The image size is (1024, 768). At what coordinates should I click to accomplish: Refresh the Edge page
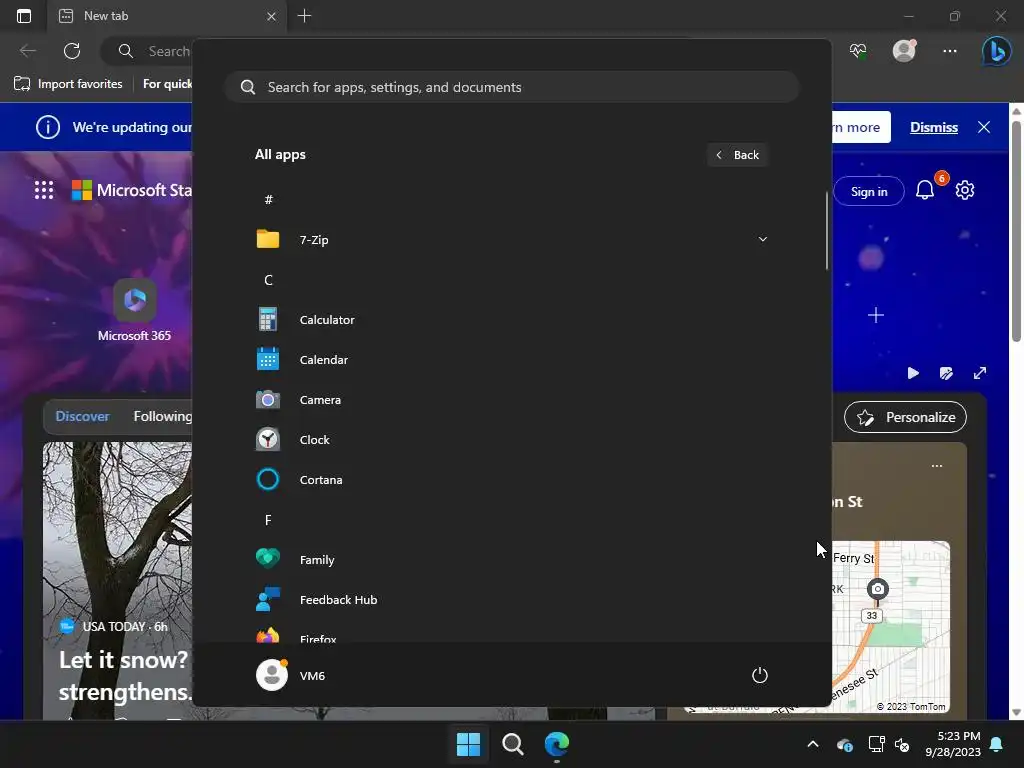pyautogui.click(x=72, y=51)
